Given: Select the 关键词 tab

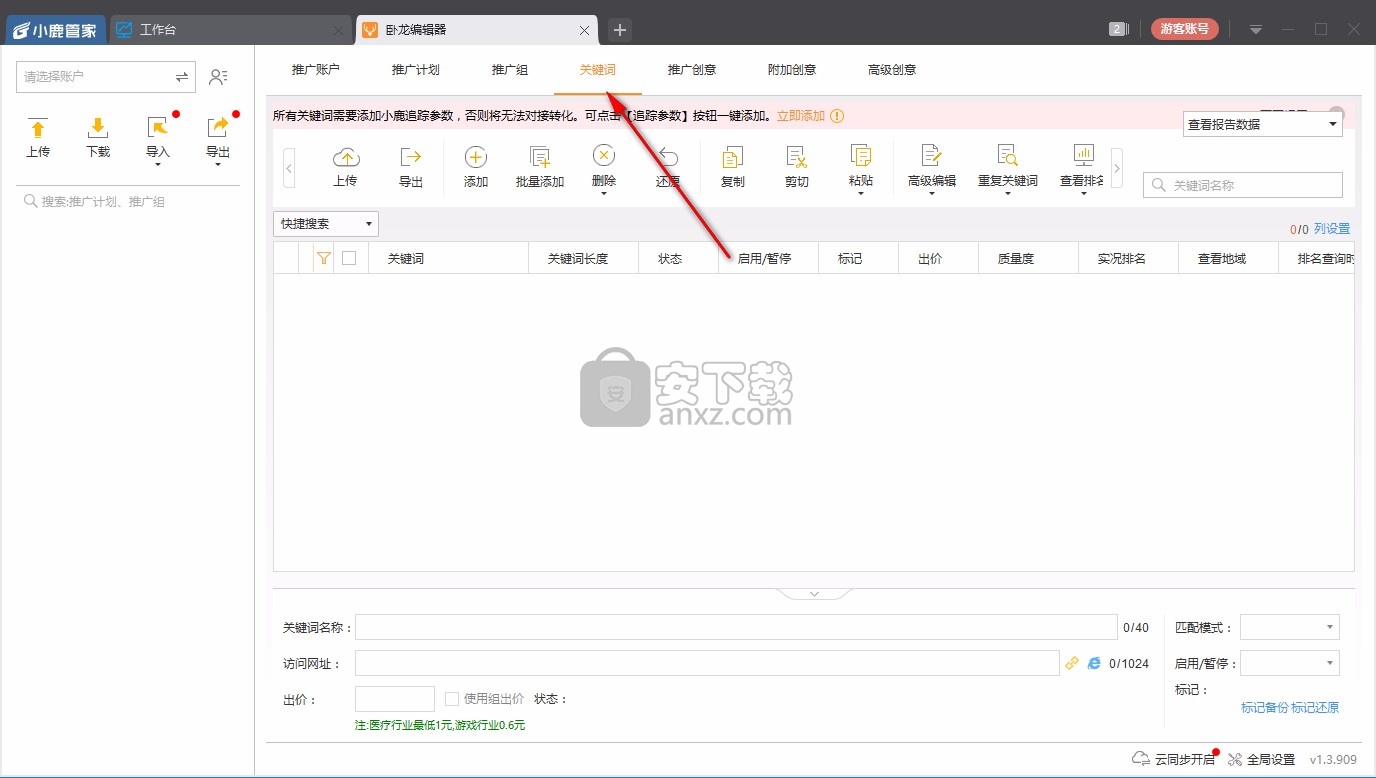Looking at the screenshot, I should pos(598,70).
